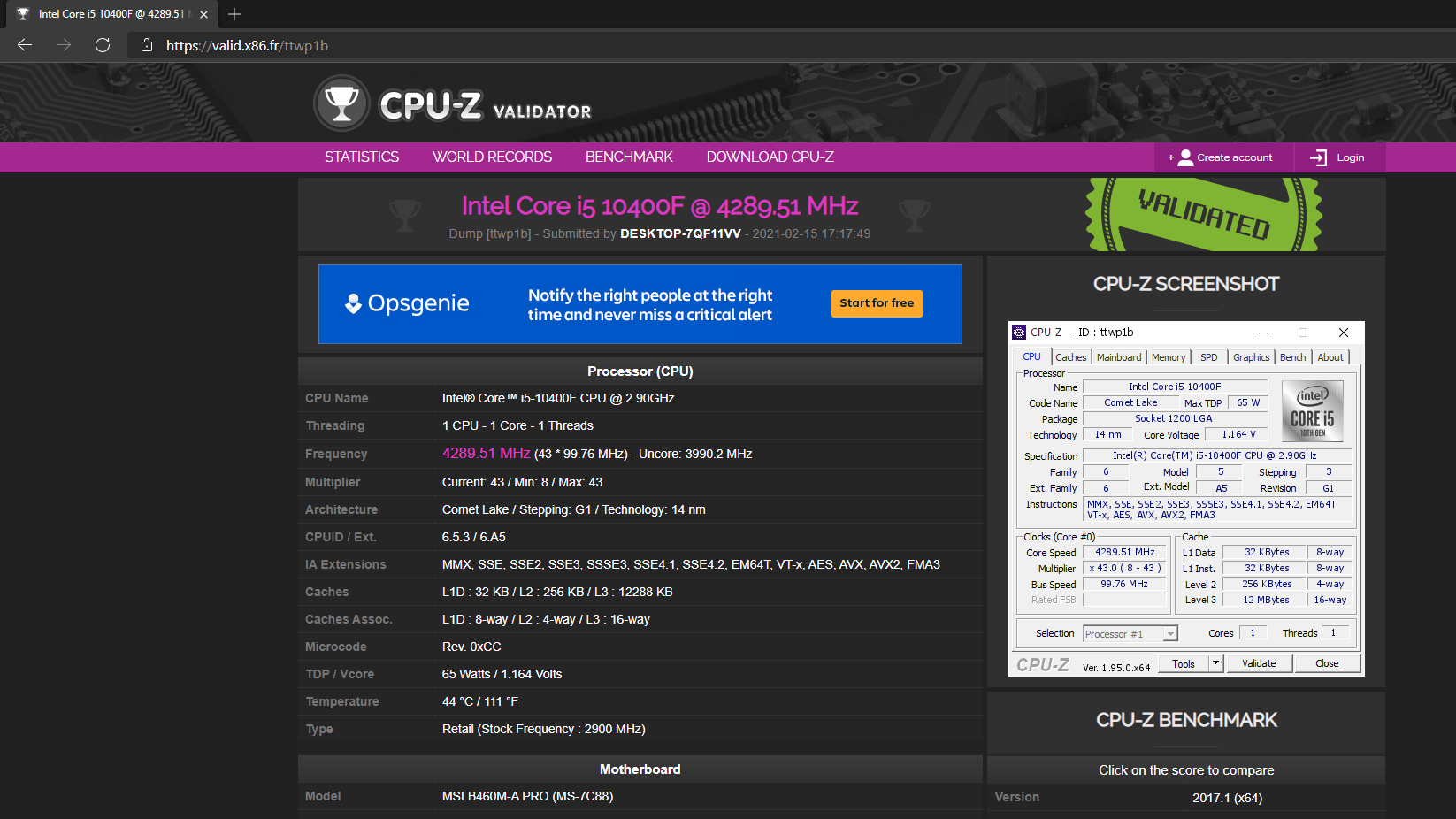Click the Processor (CPU) section header
This screenshot has width=1456, height=819.
640,371
